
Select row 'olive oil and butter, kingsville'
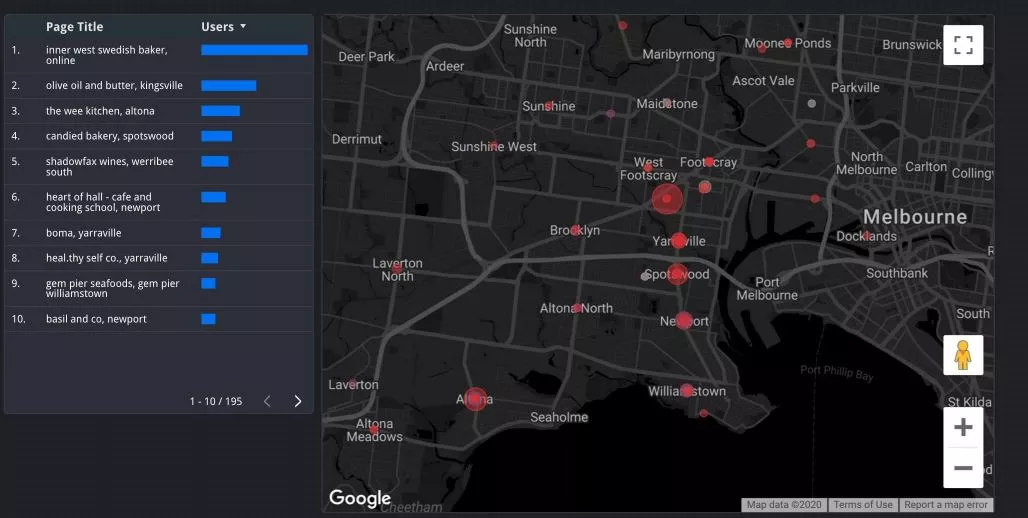click(159, 86)
